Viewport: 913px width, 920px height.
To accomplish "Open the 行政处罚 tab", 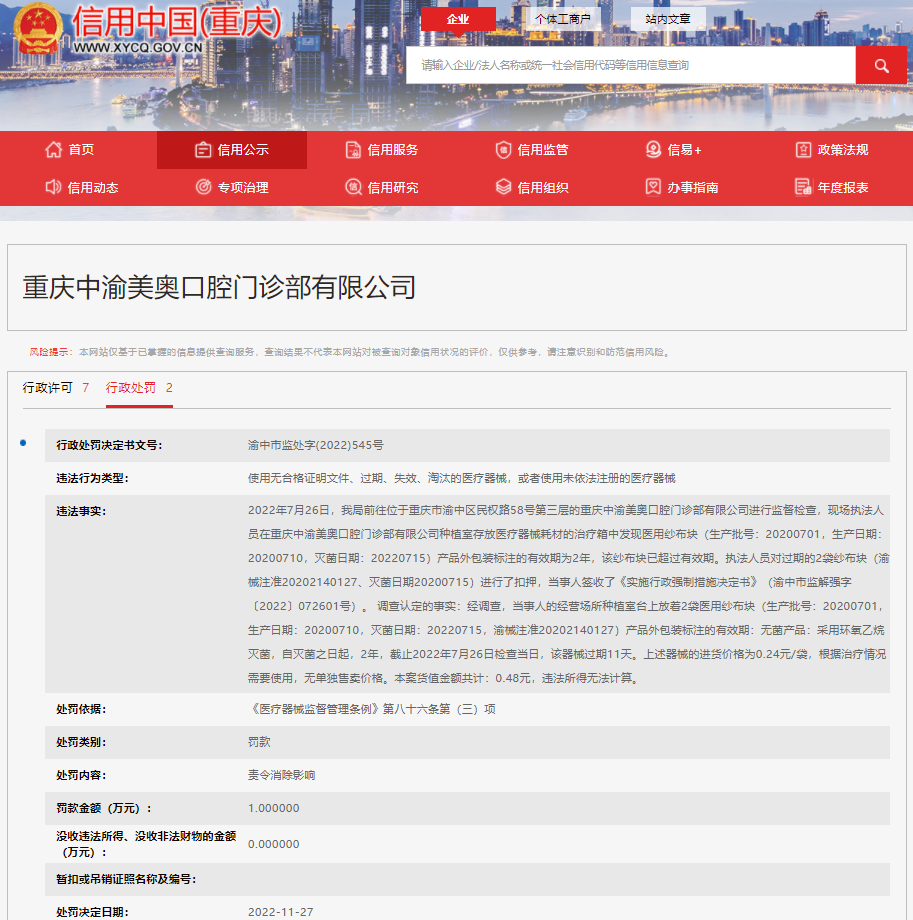I will (x=139, y=388).
